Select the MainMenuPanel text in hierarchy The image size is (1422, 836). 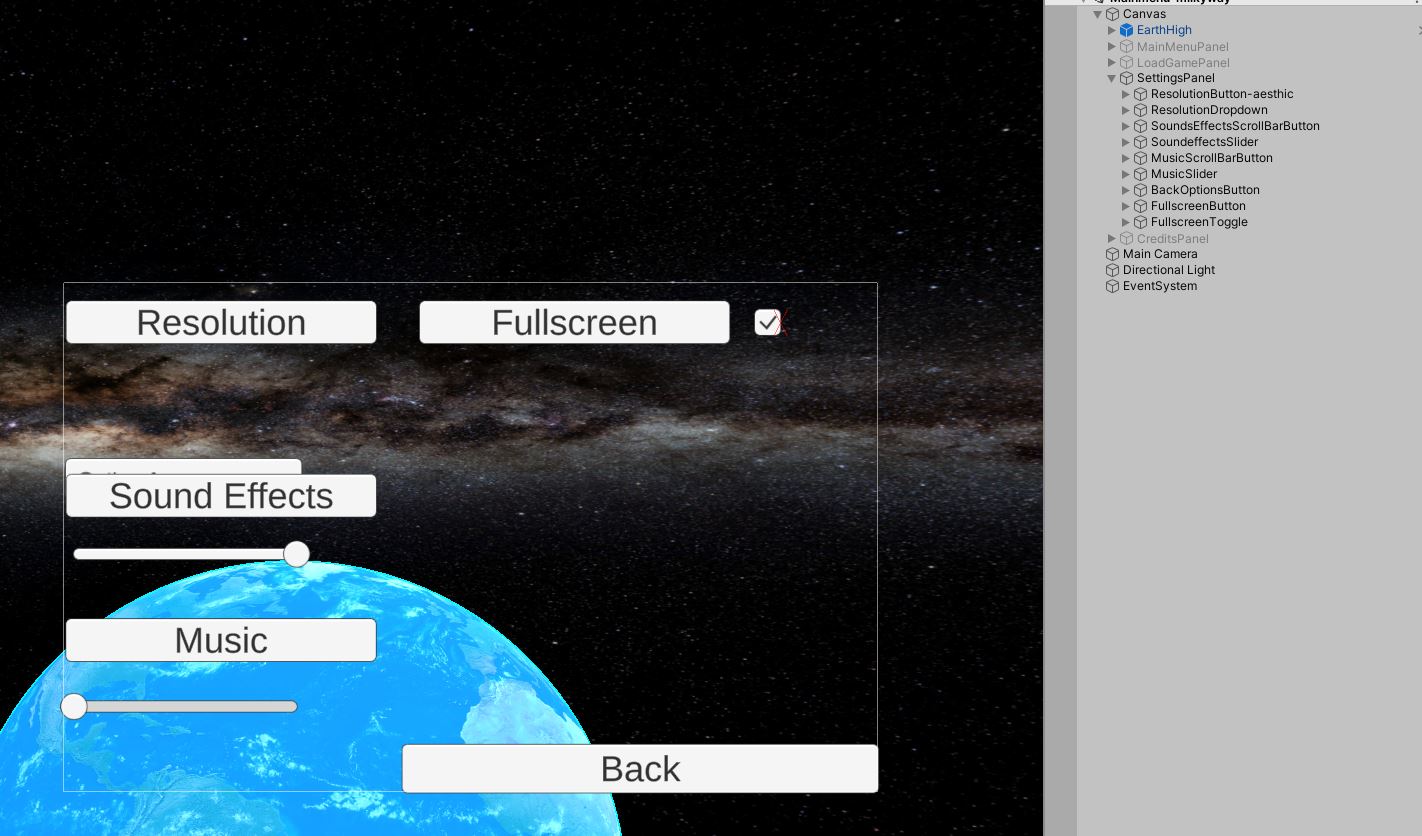(x=1183, y=47)
